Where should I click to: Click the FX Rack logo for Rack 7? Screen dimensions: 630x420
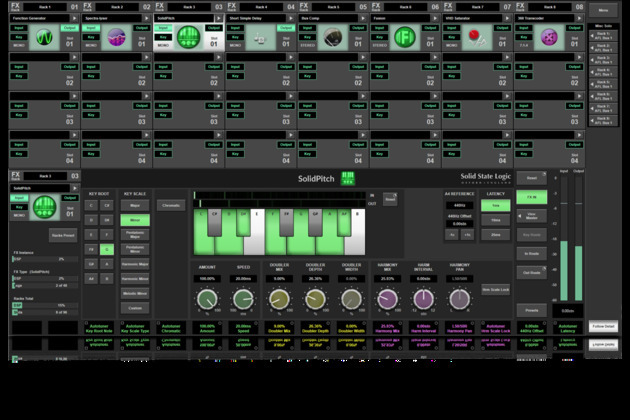[448, 6]
